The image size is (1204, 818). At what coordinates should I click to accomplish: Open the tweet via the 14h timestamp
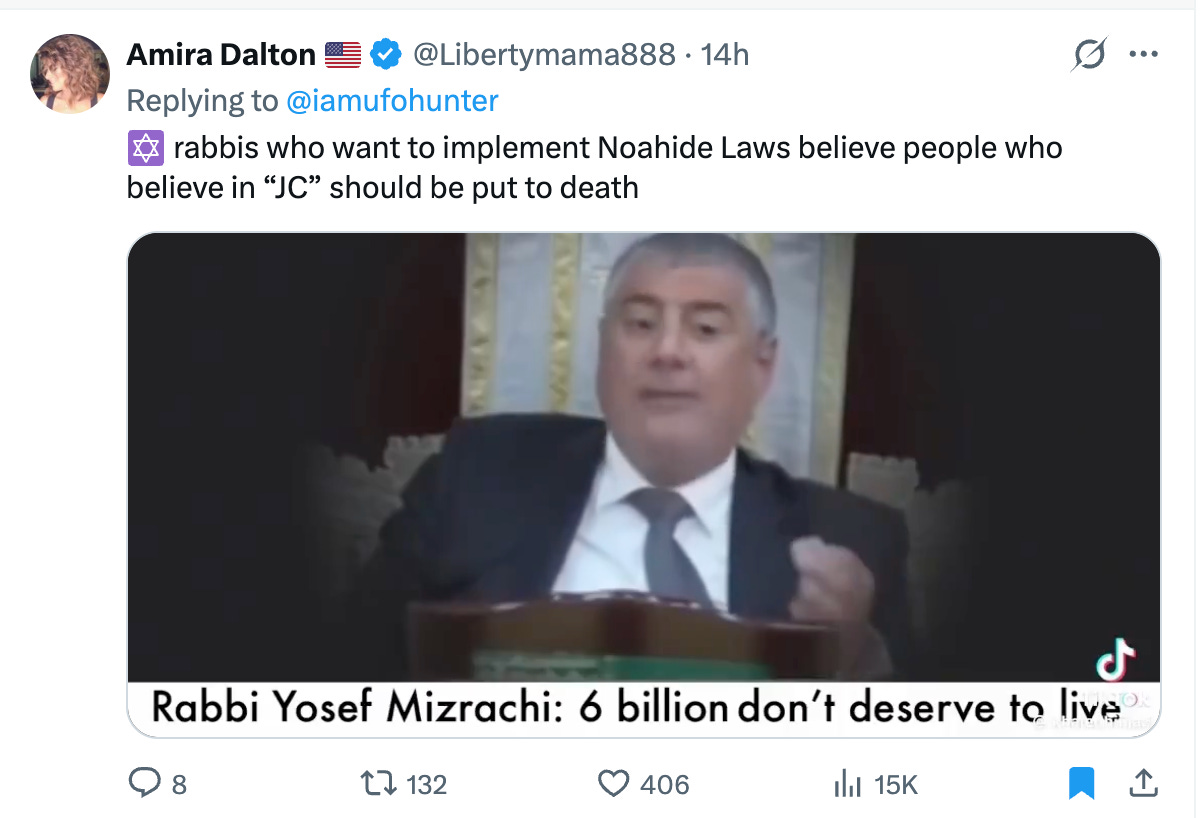click(724, 55)
